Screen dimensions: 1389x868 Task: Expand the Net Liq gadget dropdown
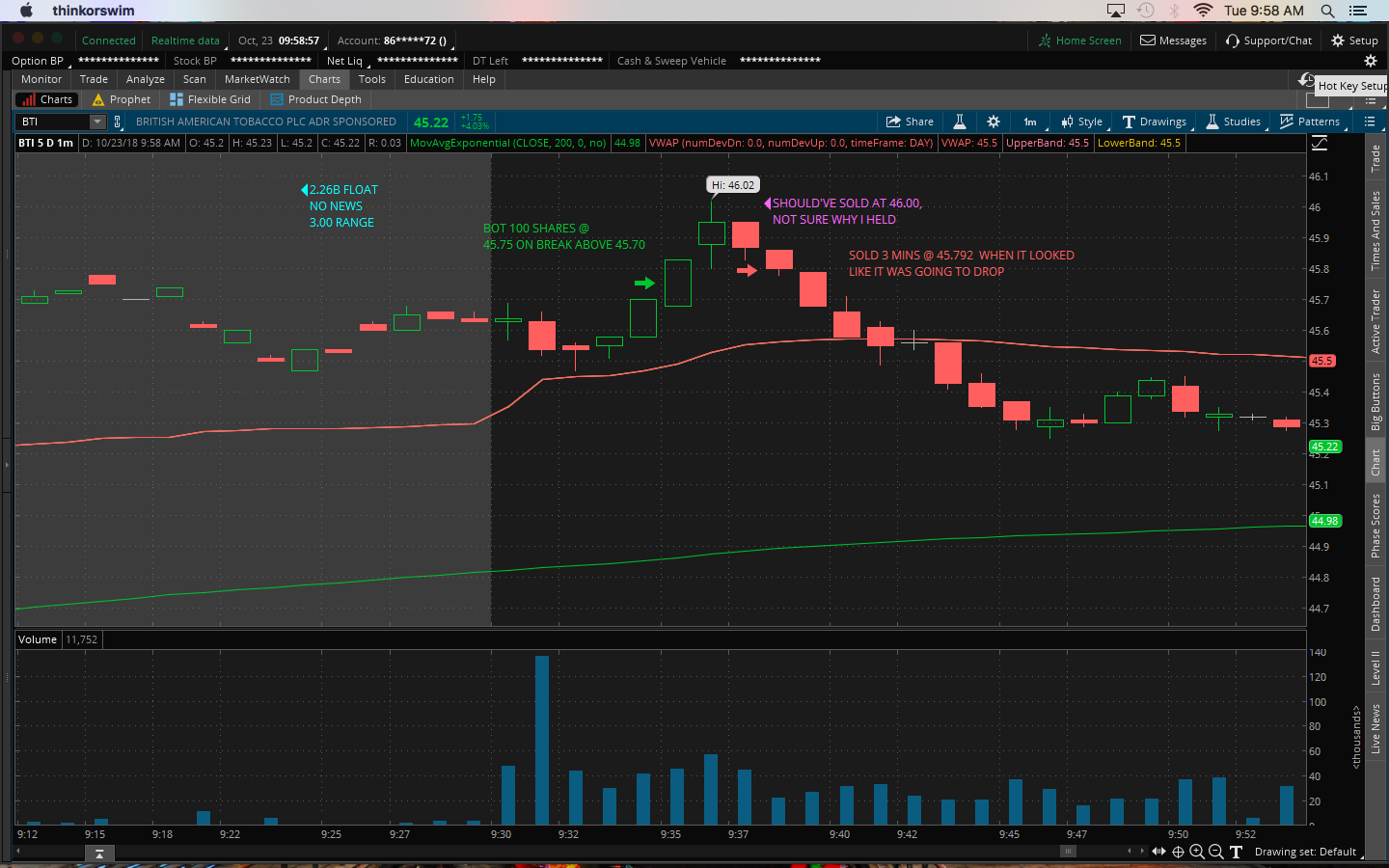[x=347, y=61]
